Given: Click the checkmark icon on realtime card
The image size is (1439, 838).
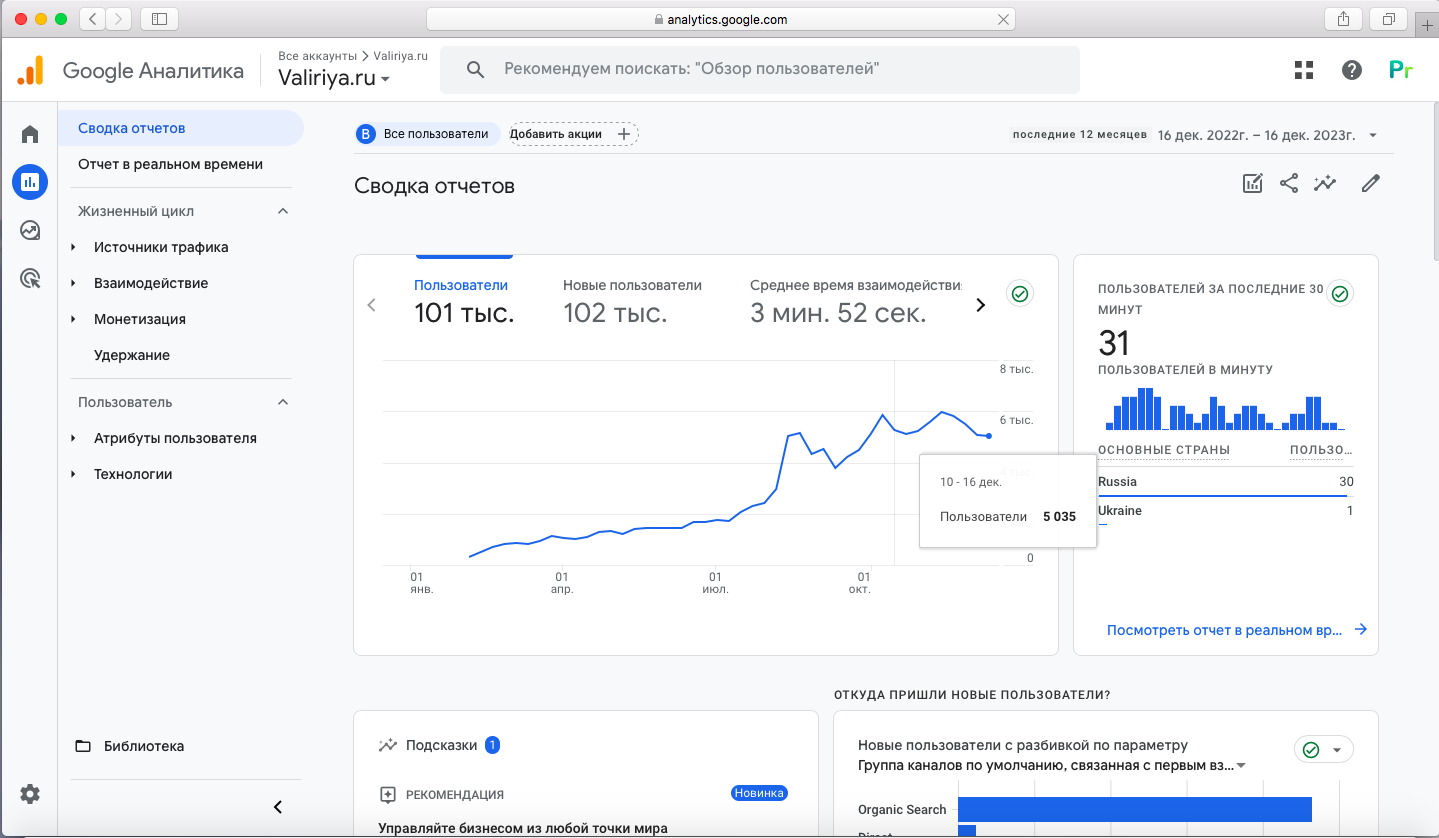Looking at the screenshot, I should coord(1340,294).
